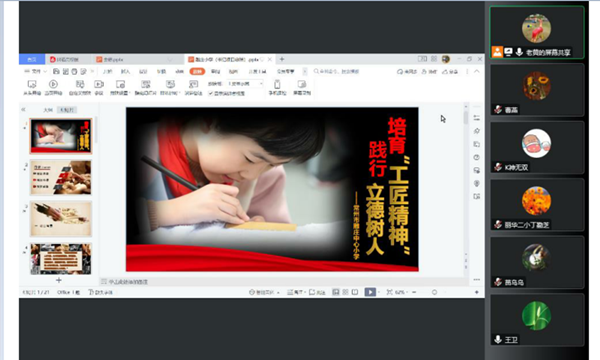
Task: Toggle the show presenter view checkbox
Action: pyautogui.click(x=210, y=93)
